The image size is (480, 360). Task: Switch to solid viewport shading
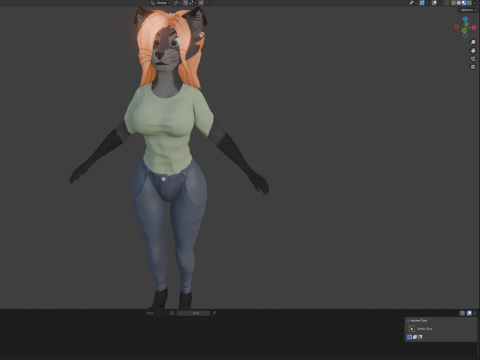pyautogui.click(x=459, y=3)
